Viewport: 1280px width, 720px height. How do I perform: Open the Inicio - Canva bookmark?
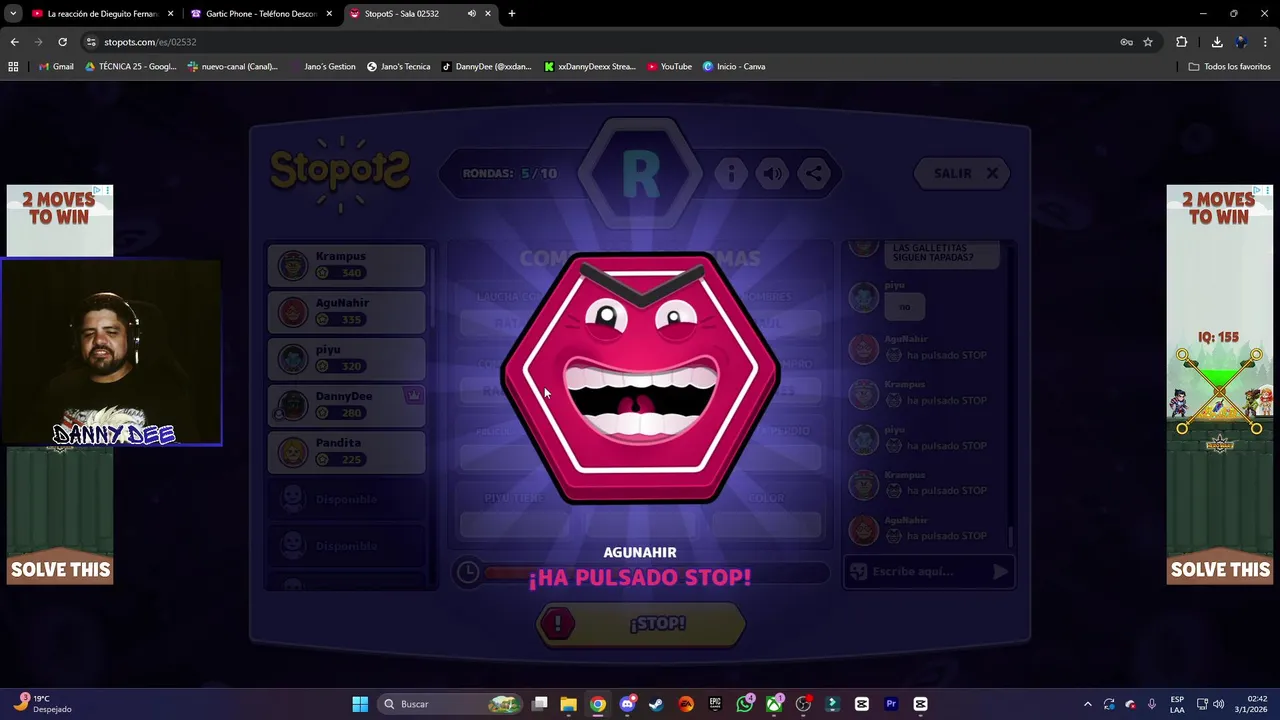[734, 67]
